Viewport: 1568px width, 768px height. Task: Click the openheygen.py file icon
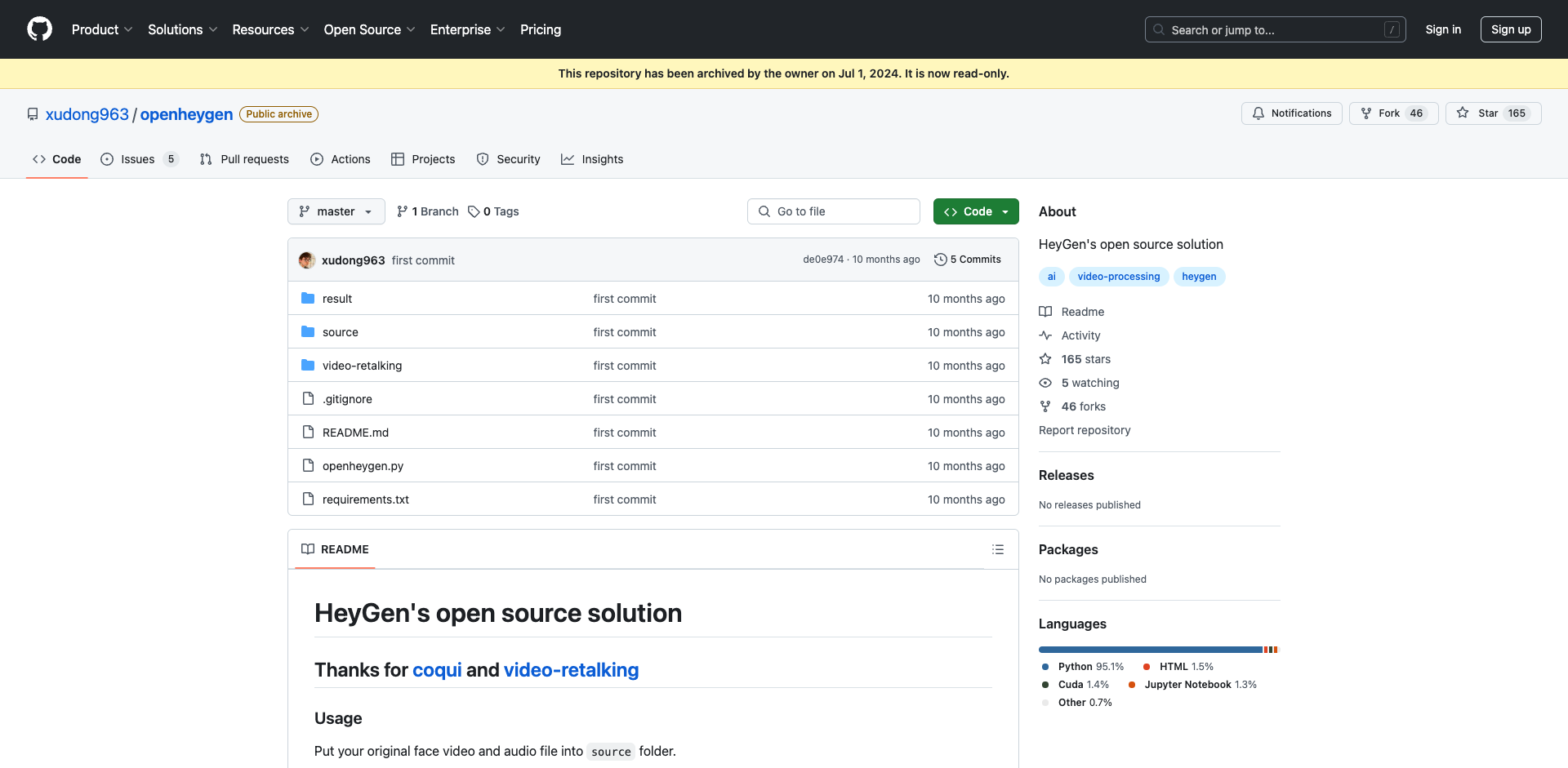click(x=308, y=465)
